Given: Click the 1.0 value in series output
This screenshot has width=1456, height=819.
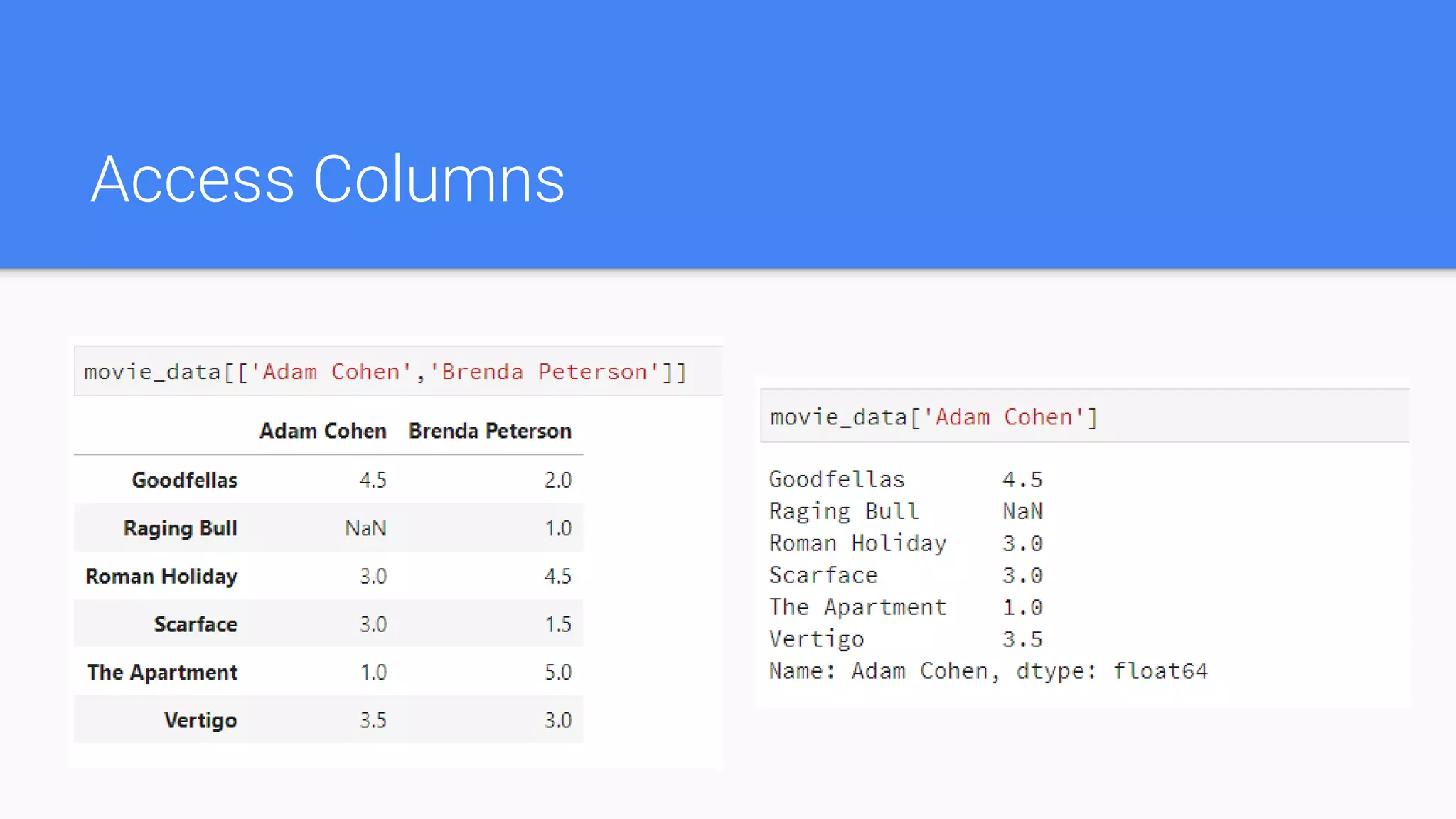Looking at the screenshot, I should (1022, 607).
